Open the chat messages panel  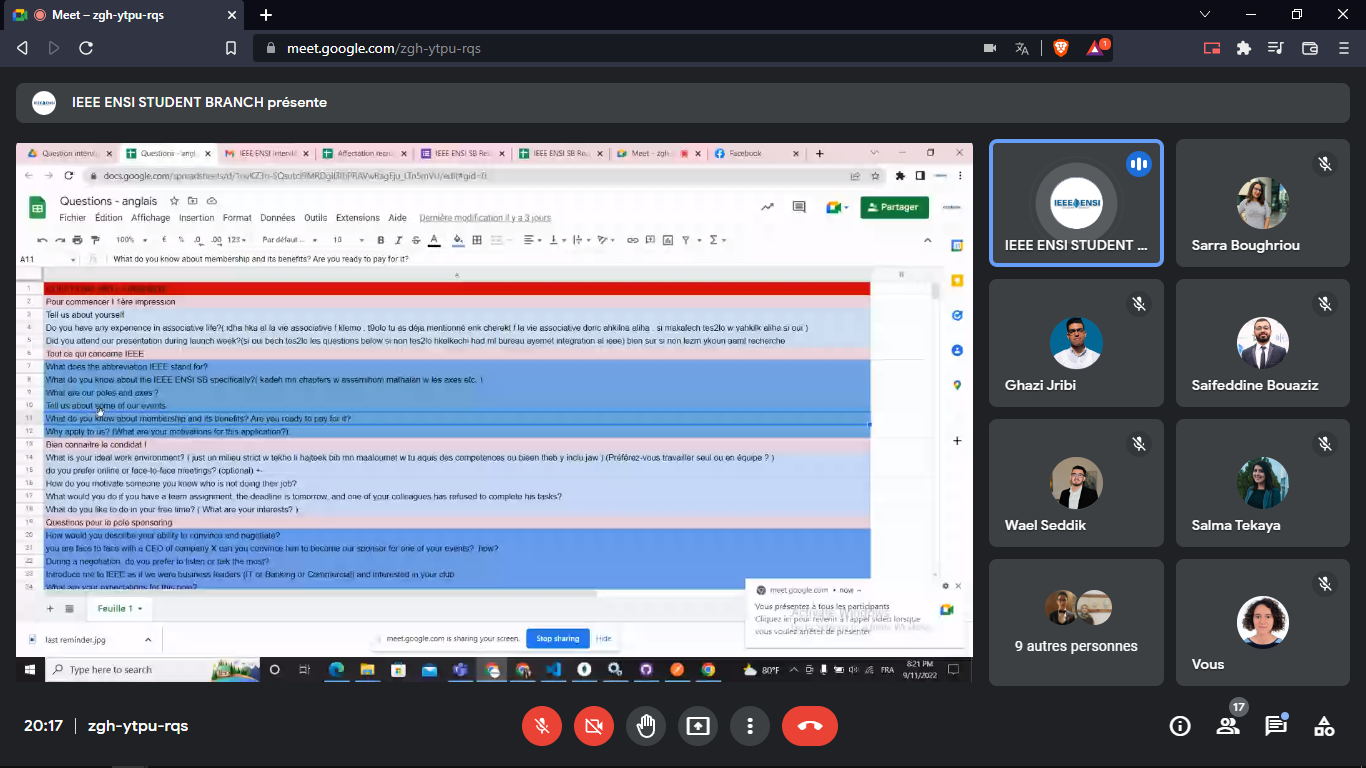click(1276, 726)
